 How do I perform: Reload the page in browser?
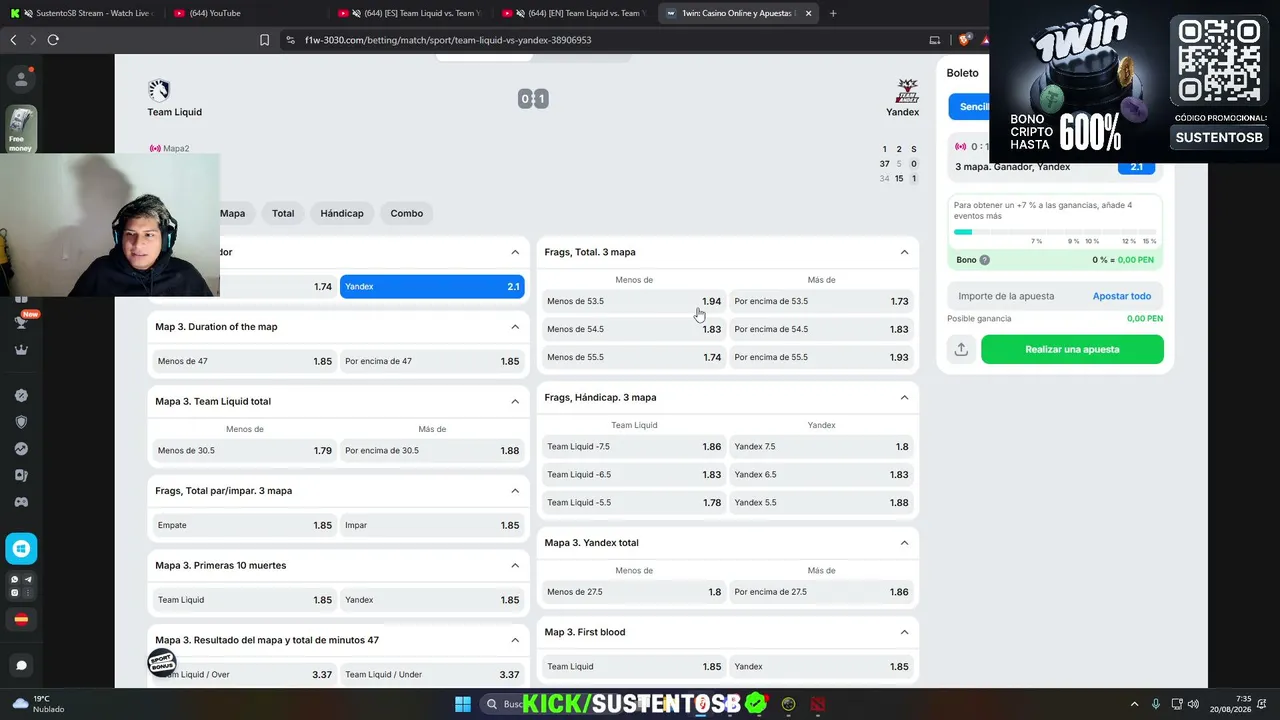(x=53, y=40)
